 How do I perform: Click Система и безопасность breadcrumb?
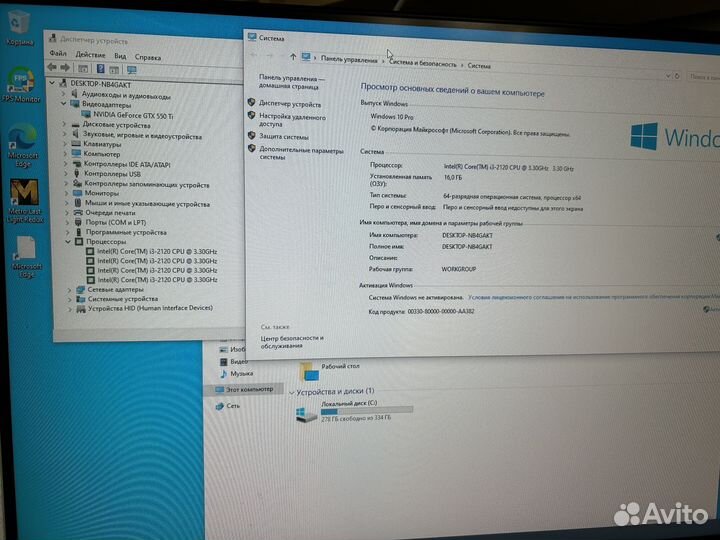[x=423, y=64]
